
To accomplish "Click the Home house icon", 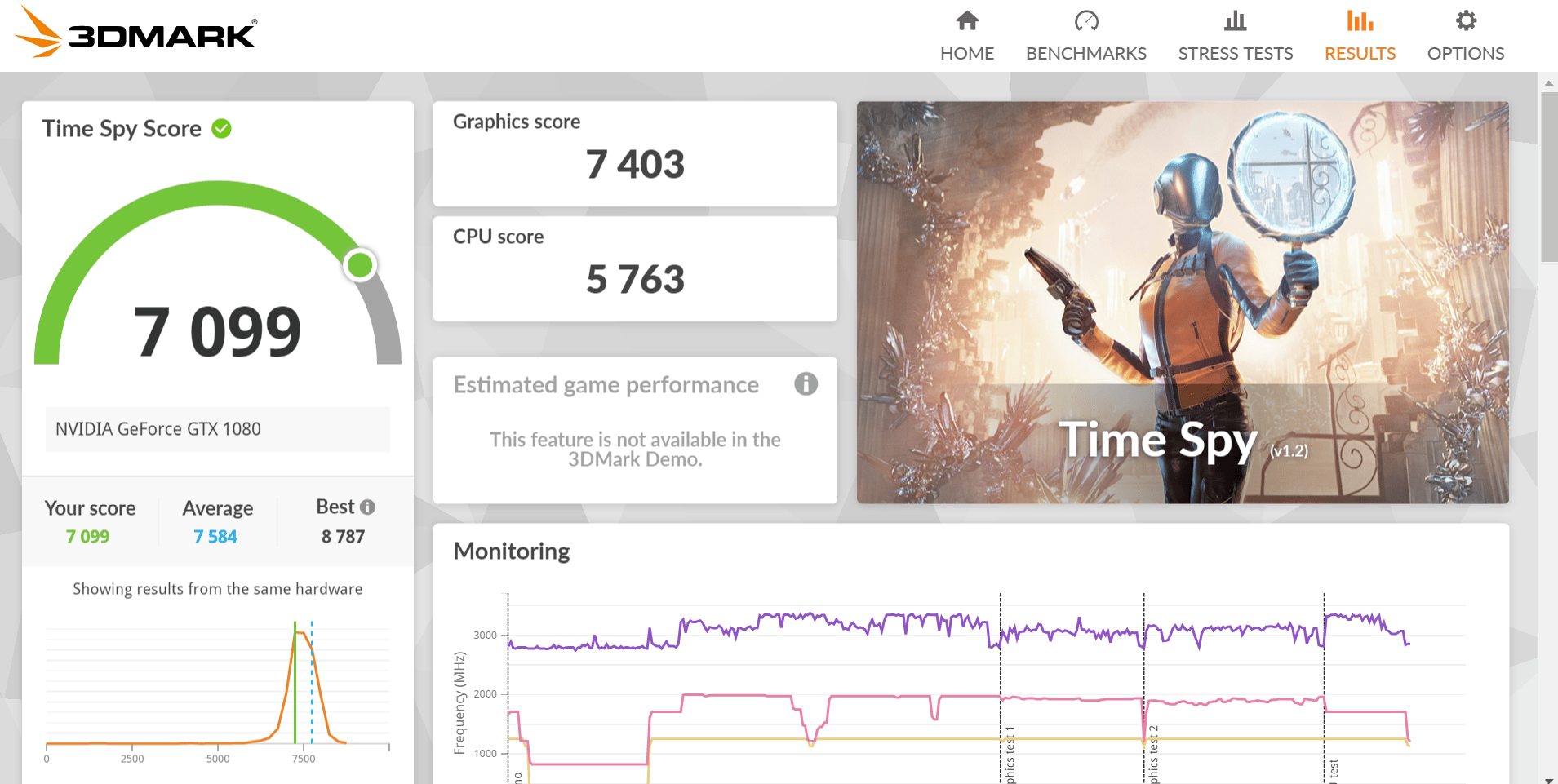I will point(967,20).
